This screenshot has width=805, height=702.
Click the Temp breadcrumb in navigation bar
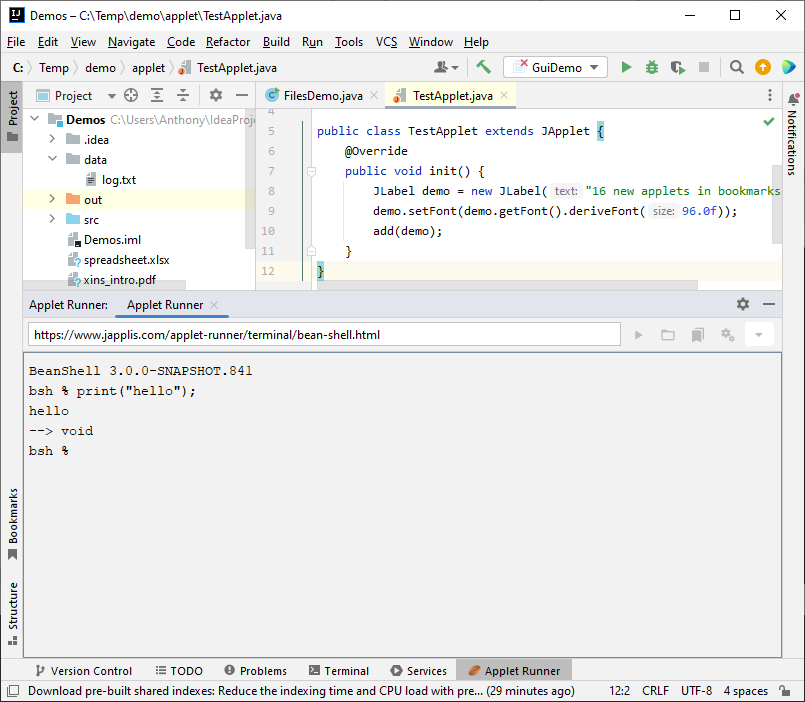click(x=54, y=68)
